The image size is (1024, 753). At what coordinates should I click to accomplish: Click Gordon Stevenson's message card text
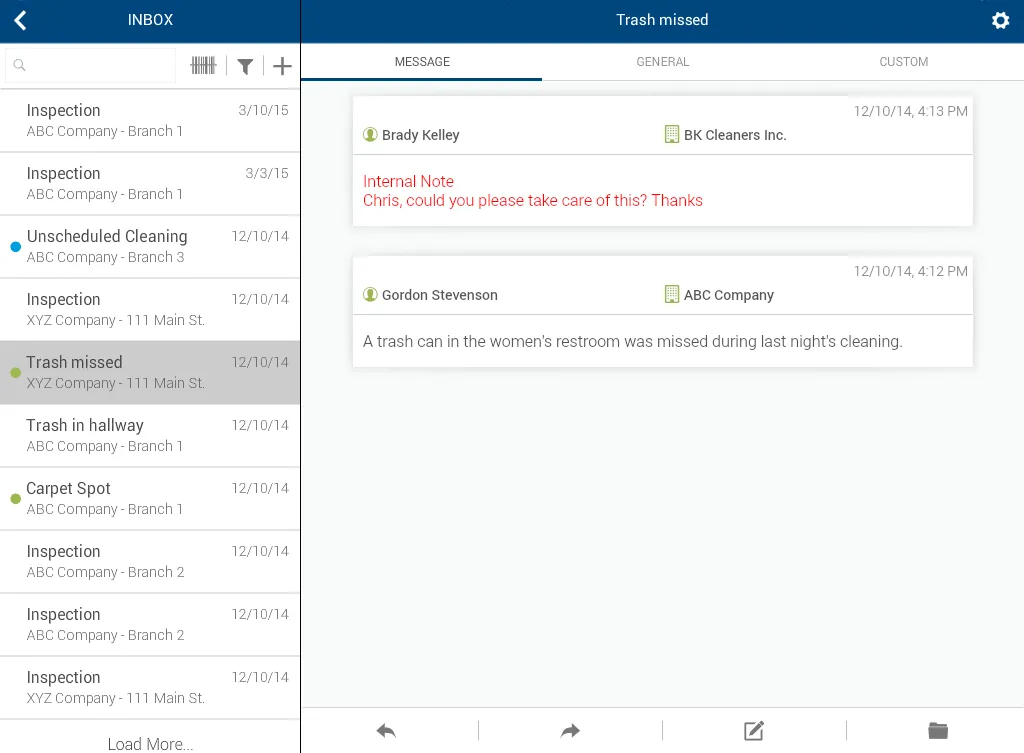(632, 342)
